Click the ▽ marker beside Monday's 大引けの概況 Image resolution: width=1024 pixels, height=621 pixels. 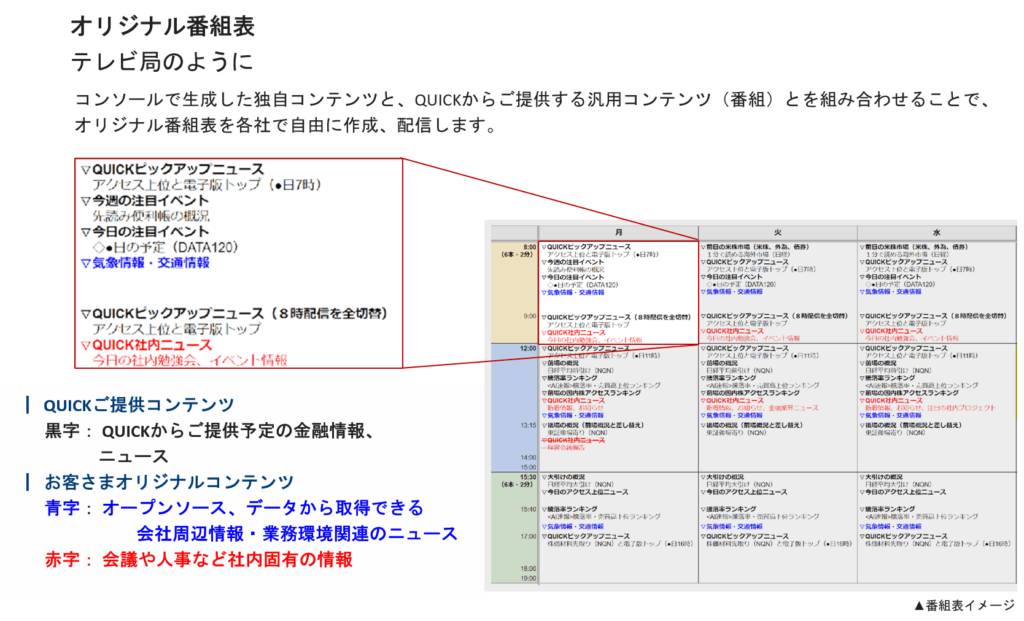coord(545,478)
